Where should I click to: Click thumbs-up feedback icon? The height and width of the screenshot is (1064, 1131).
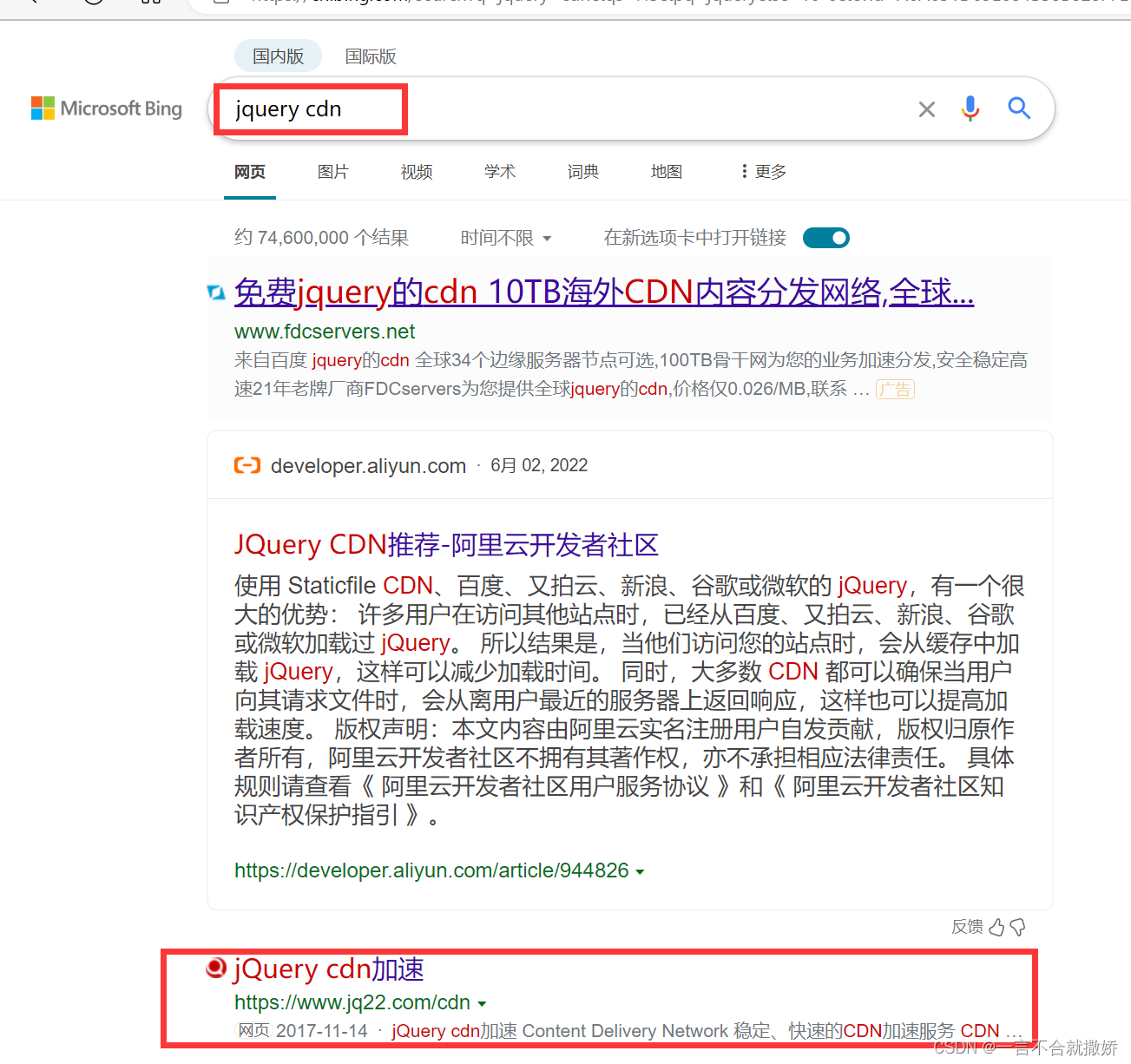[x=996, y=927]
